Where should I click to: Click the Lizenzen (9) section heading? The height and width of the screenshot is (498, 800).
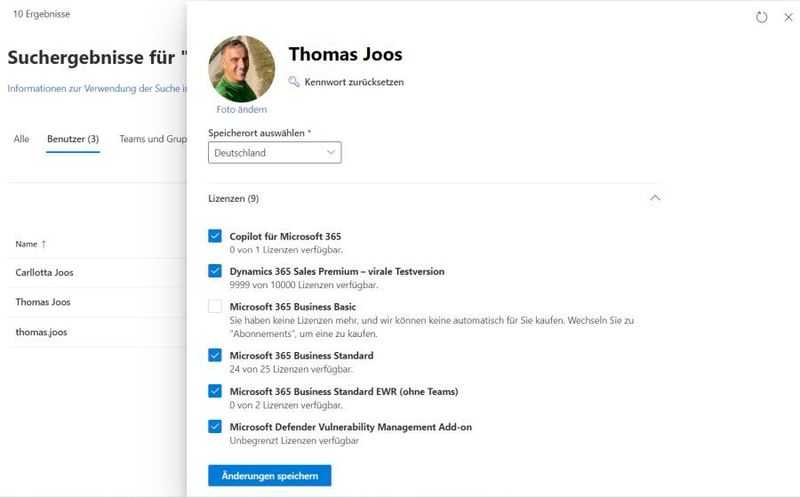coord(233,198)
